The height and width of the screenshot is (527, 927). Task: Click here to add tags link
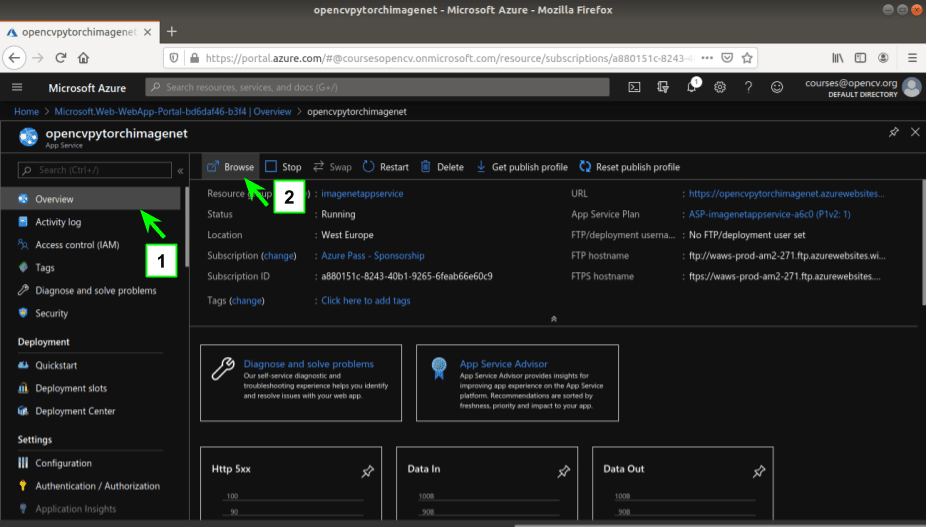click(x=365, y=300)
